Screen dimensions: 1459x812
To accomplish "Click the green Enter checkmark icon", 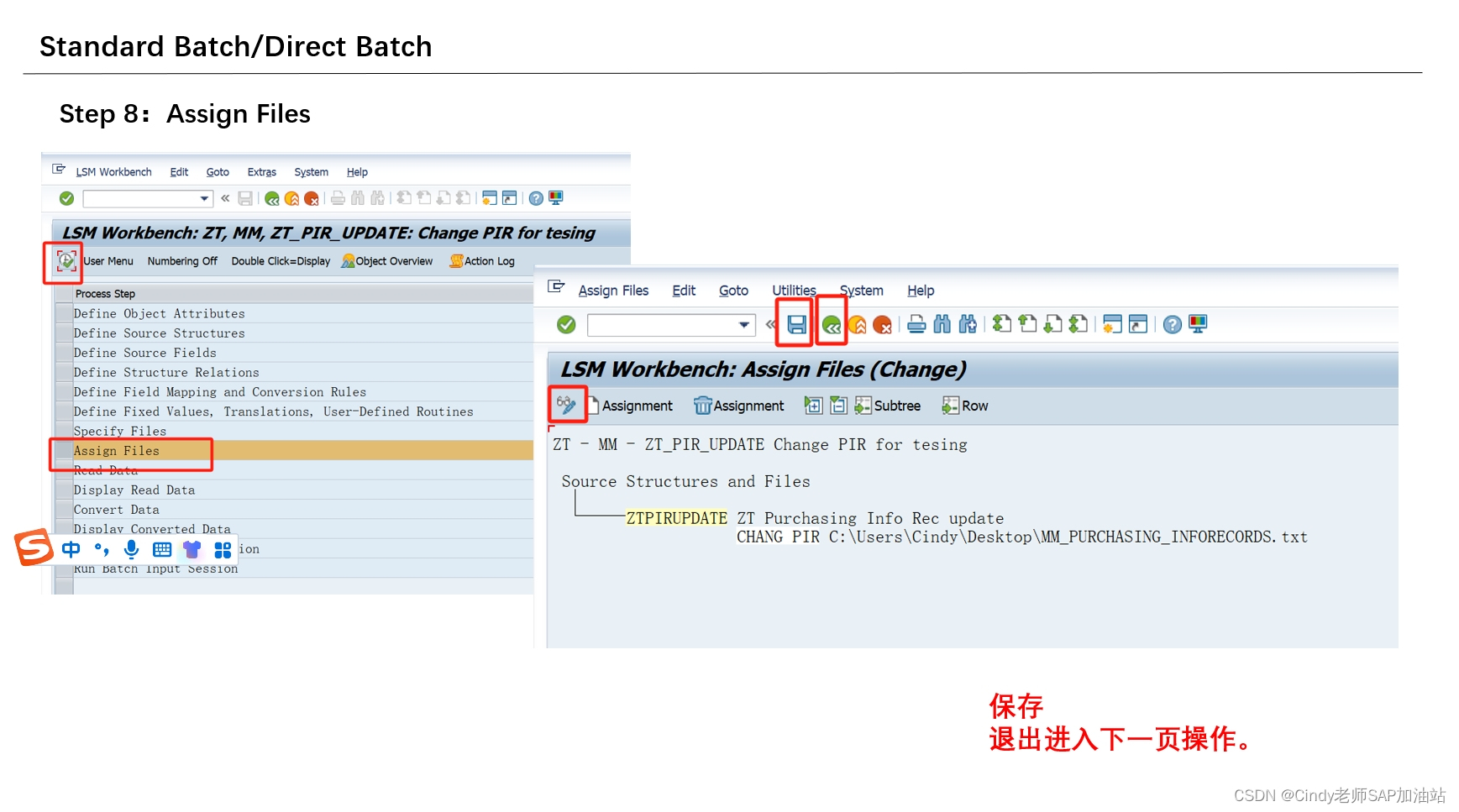I will [565, 325].
